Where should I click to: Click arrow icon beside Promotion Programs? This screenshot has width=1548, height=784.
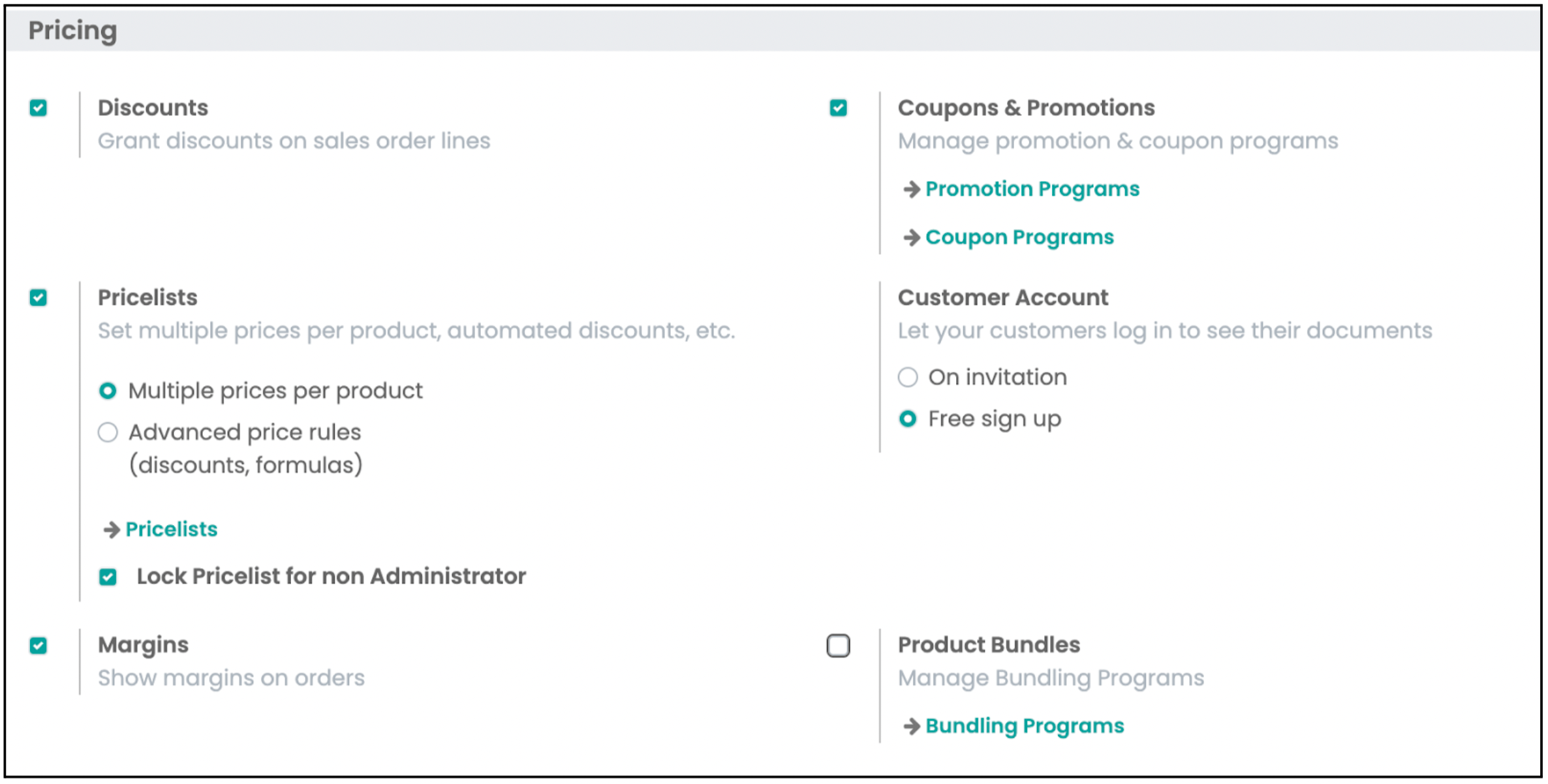tap(911, 190)
